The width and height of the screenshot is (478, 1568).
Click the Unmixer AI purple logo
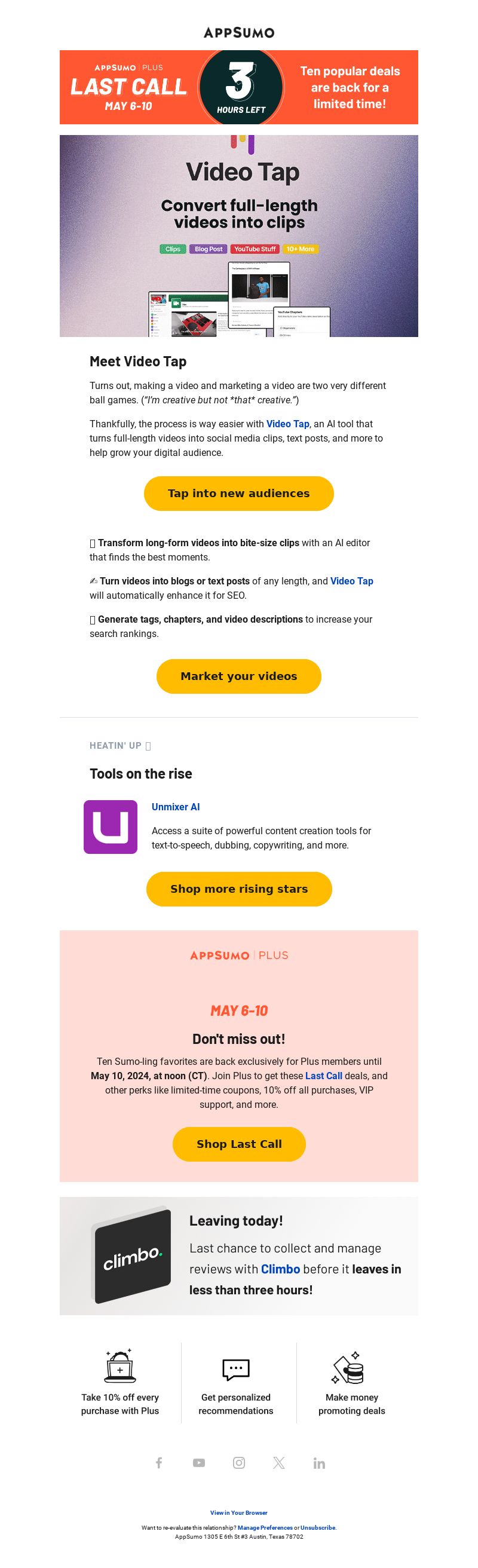pyautogui.click(x=110, y=826)
